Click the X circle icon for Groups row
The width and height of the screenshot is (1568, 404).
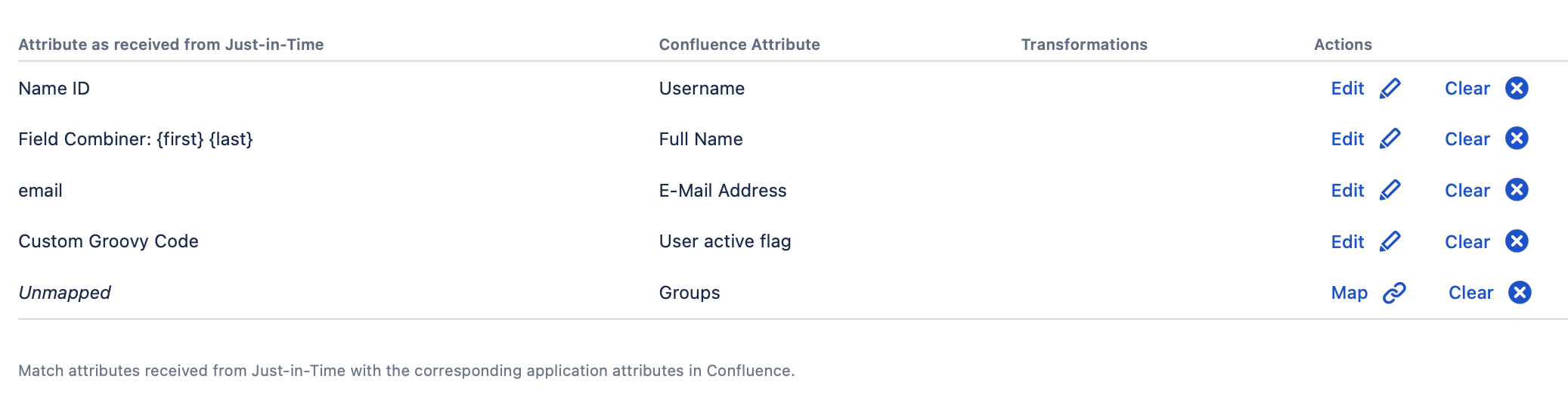click(x=1520, y=293)
